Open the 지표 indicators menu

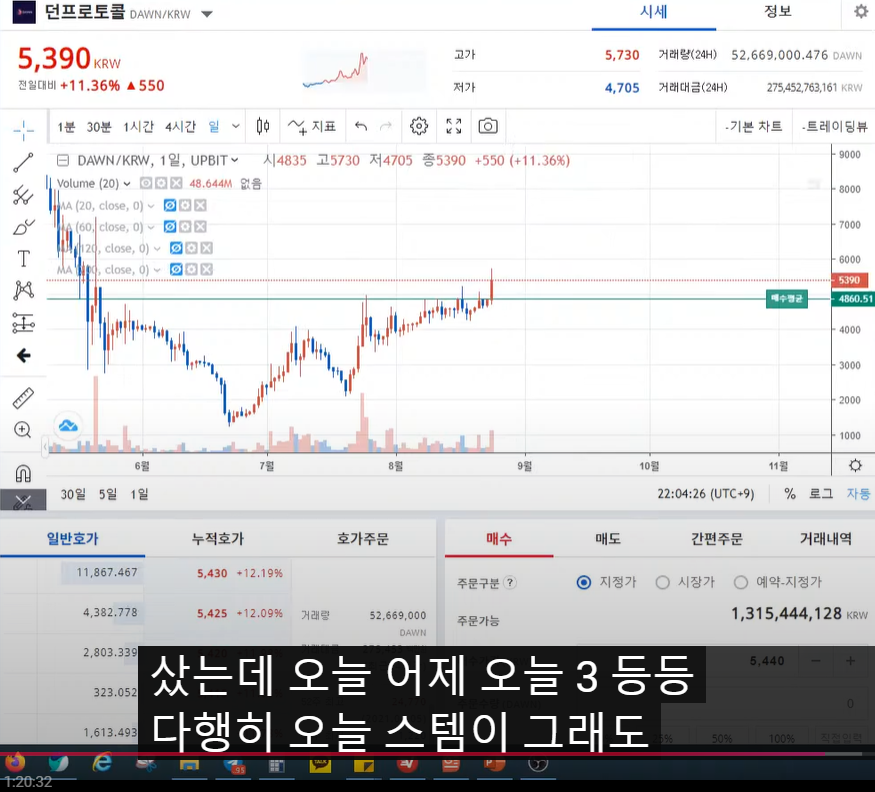pos(312,127)
